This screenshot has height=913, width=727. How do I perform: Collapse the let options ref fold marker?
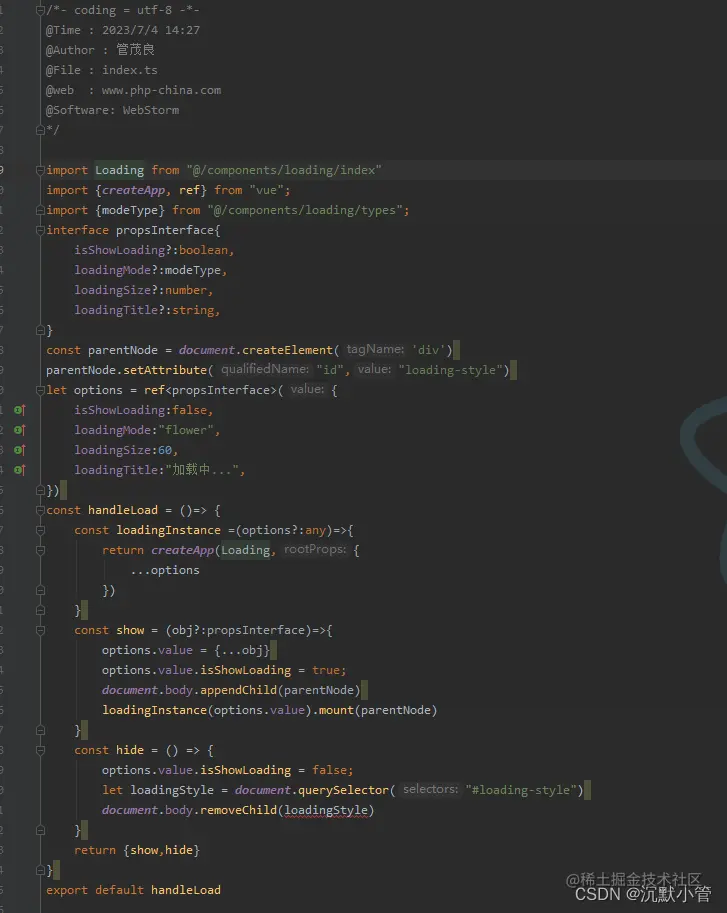40,390
